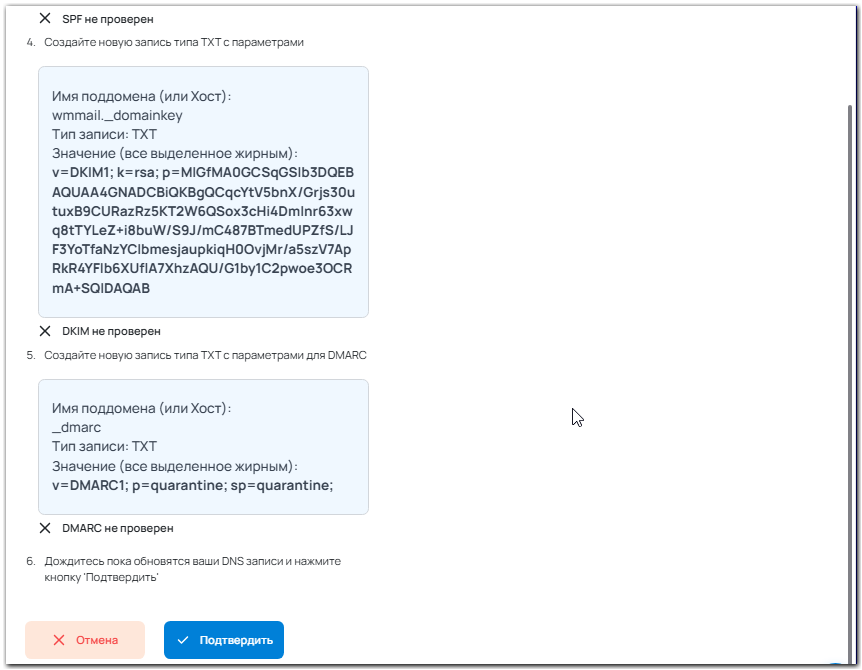Select the _dmarc host name text
Image resolution: width=862 pixels, height=670 pixels.
(x=76, y=427)
